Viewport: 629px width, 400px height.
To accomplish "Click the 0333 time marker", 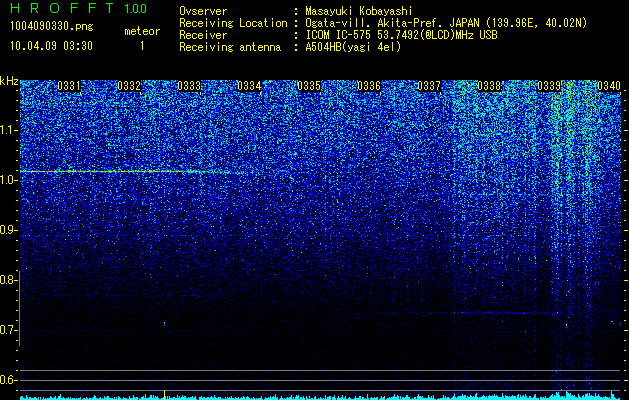I will tap(189, 86).
